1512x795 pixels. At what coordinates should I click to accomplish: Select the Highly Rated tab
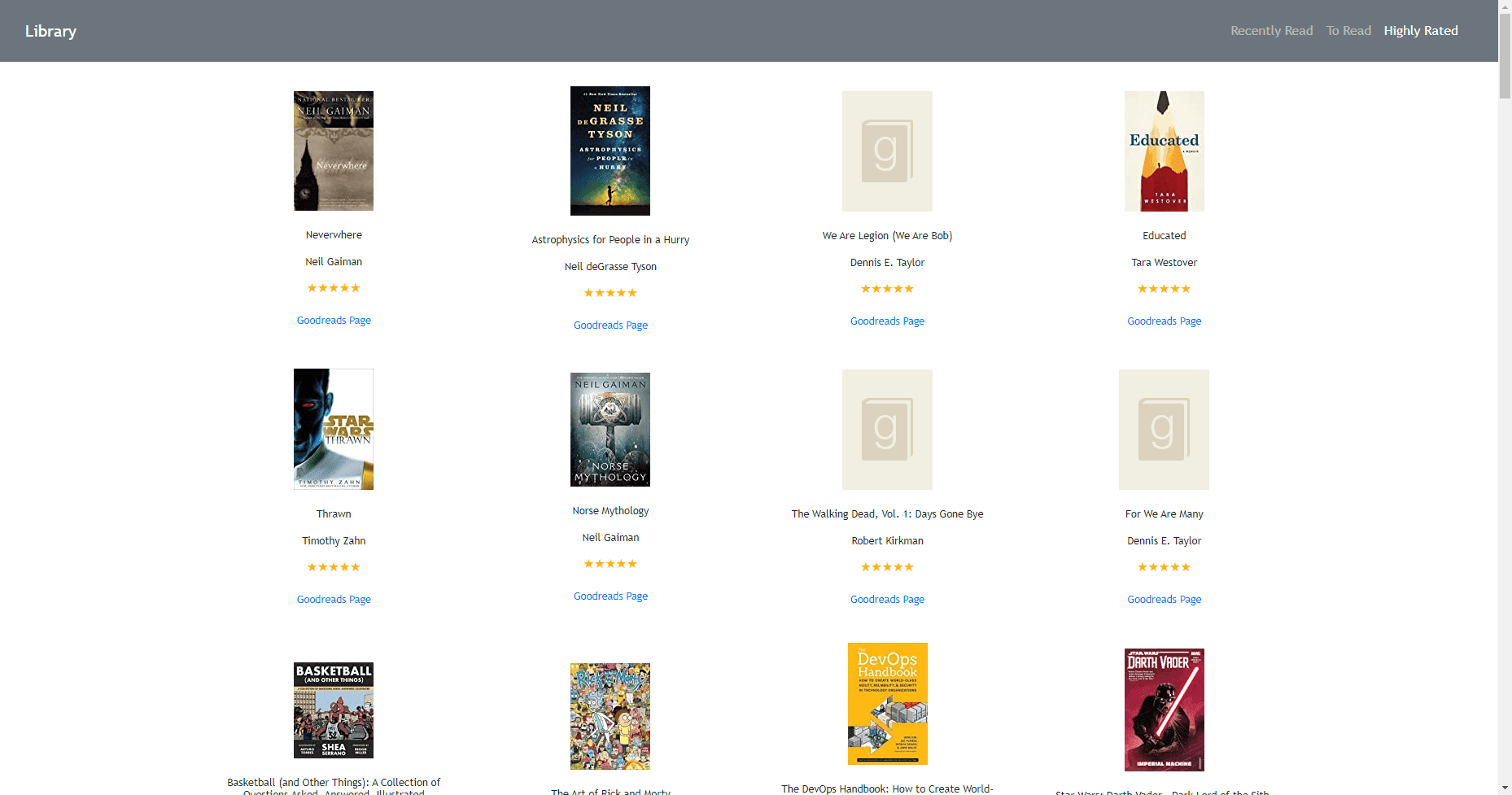[1421, 31]
